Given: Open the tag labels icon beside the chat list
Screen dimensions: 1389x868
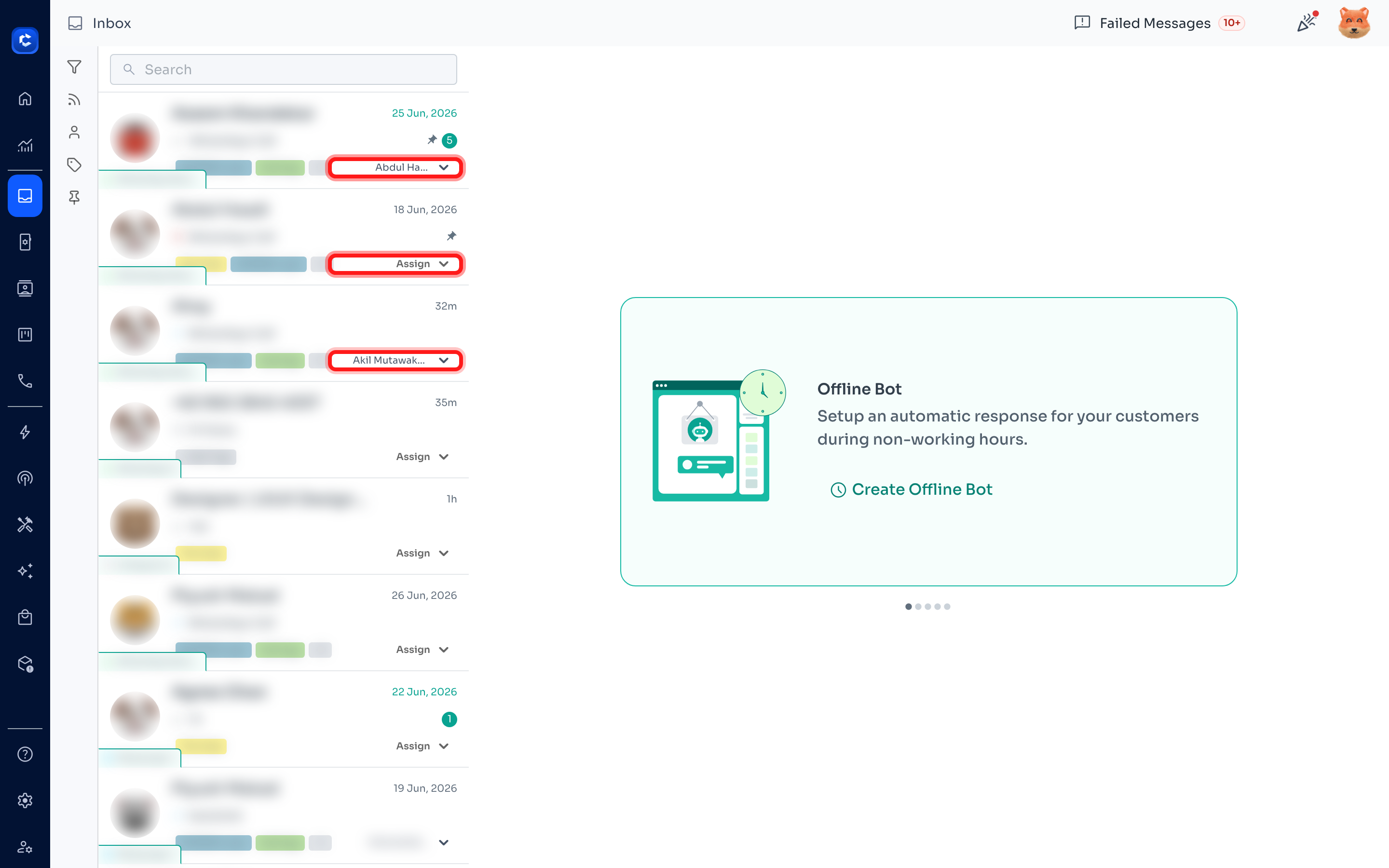Looking at the screenshot, I should 74,165.
